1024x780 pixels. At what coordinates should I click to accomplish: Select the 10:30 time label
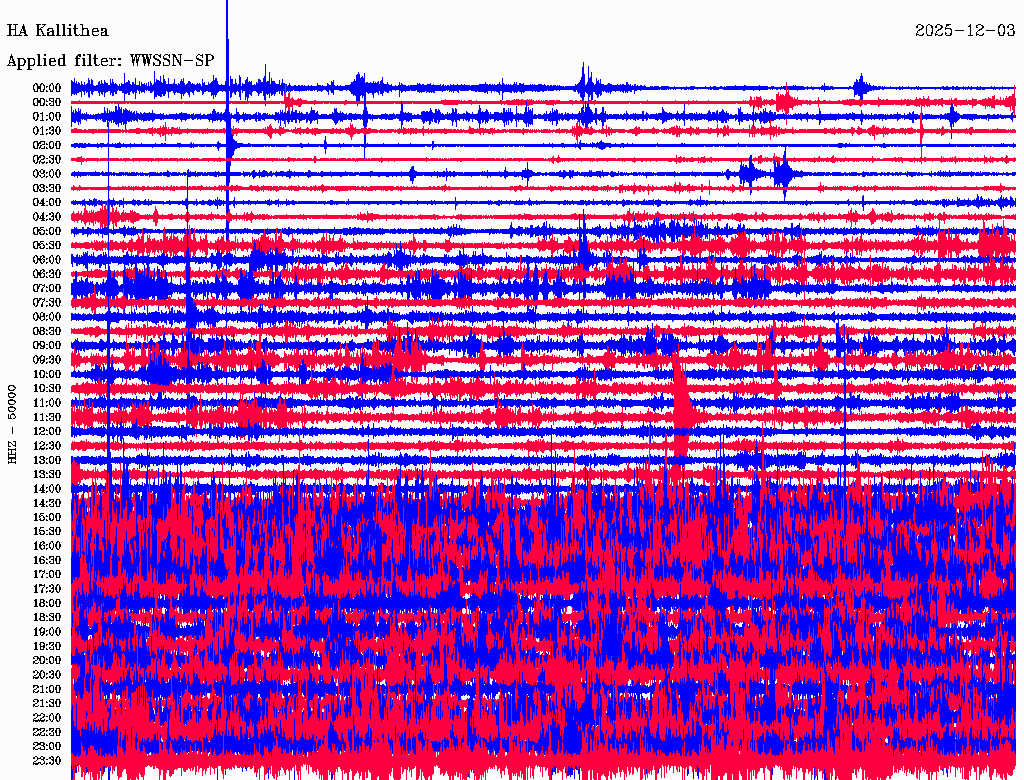[x=47, y=389]
